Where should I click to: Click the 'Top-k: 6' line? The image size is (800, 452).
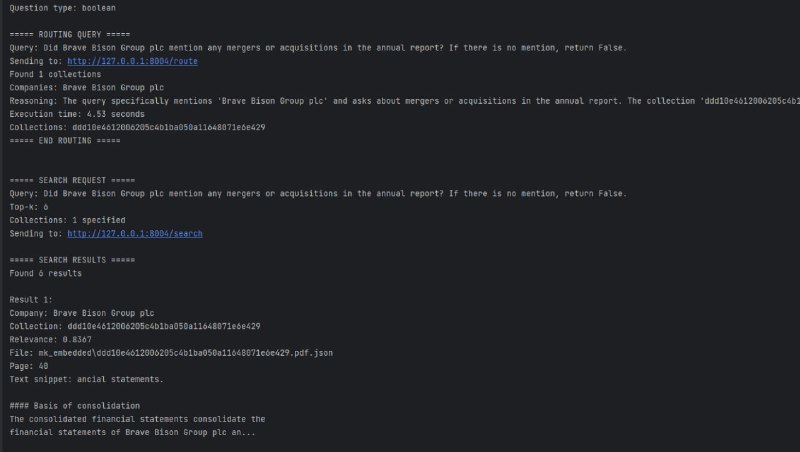[29, 207]
